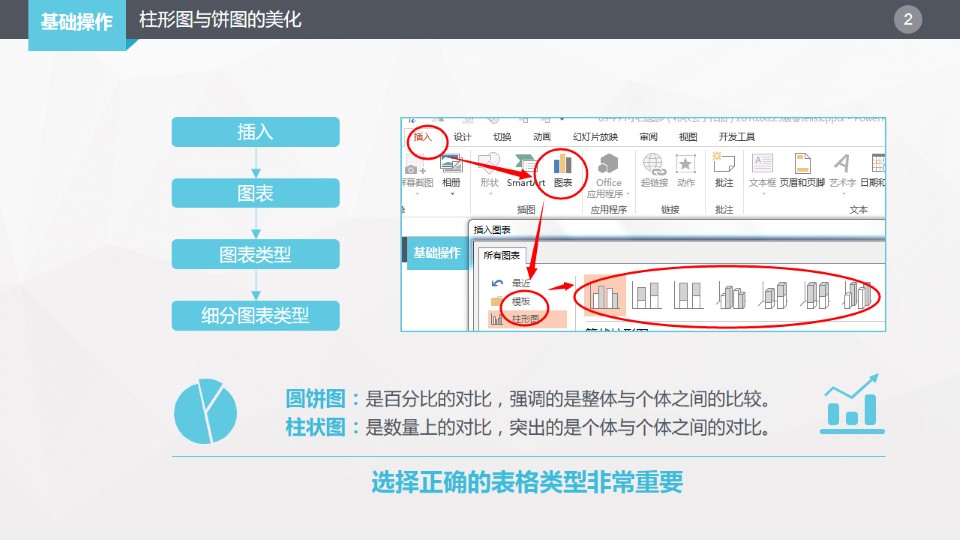Expand the 文本框 text box dropdown
The height and width of the screenshot is (540, 960).
[762, 194]
